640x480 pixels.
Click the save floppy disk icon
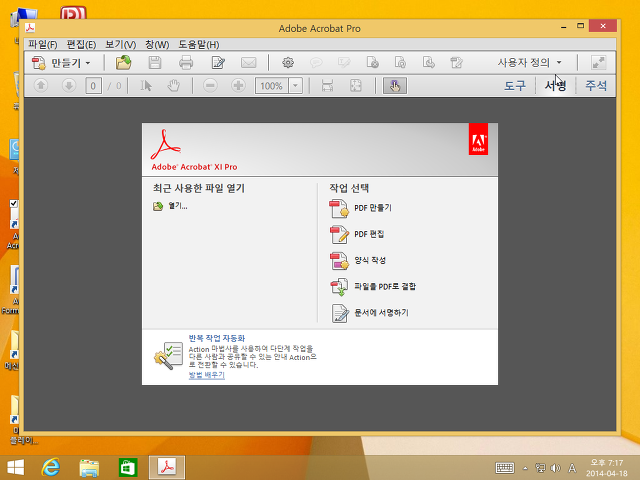point(155,63)
